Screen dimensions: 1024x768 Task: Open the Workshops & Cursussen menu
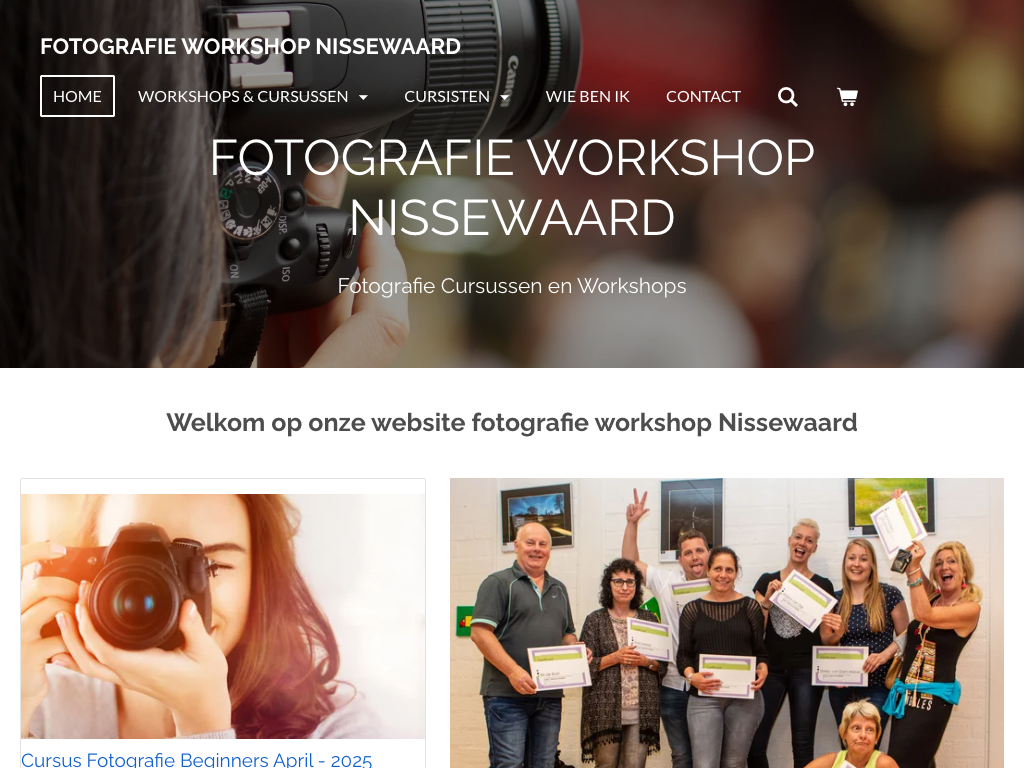tap(243, 96)
